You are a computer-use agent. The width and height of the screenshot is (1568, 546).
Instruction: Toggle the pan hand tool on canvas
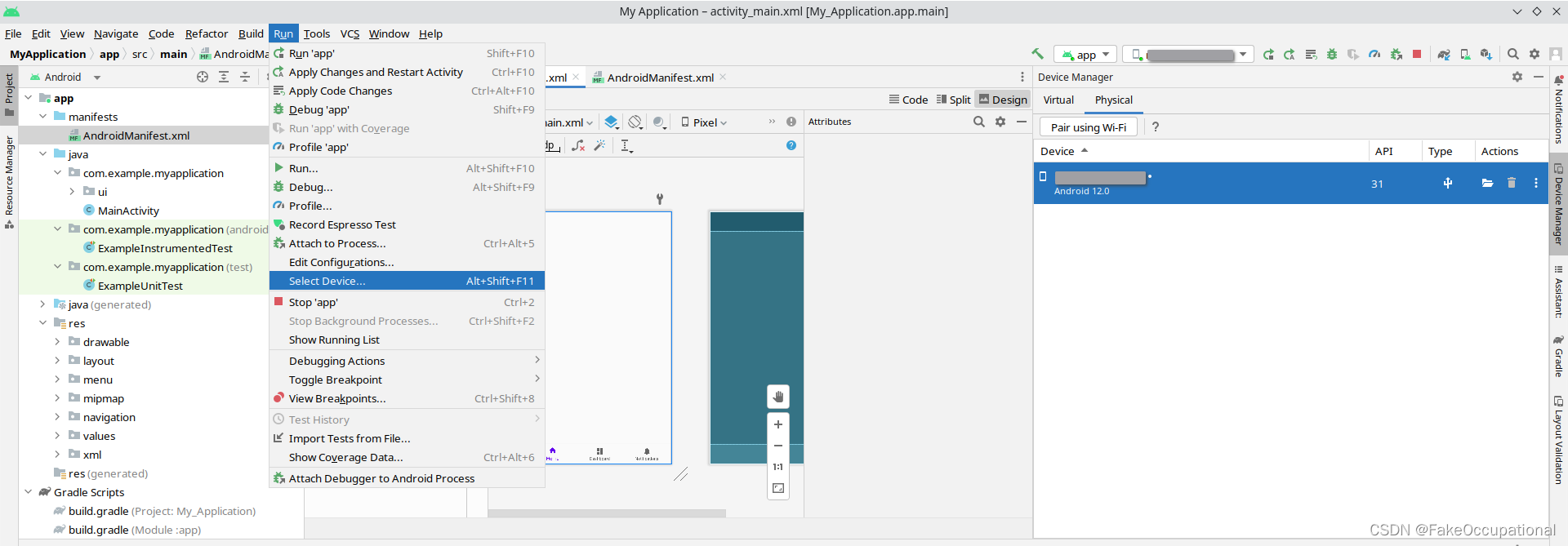[x=778, y=397]
